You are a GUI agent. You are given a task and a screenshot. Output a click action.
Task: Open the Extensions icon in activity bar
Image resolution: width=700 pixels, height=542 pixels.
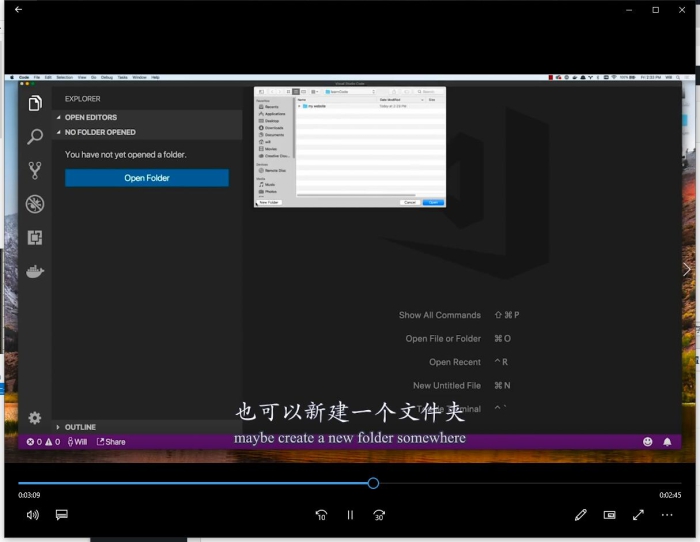[35, 238]
